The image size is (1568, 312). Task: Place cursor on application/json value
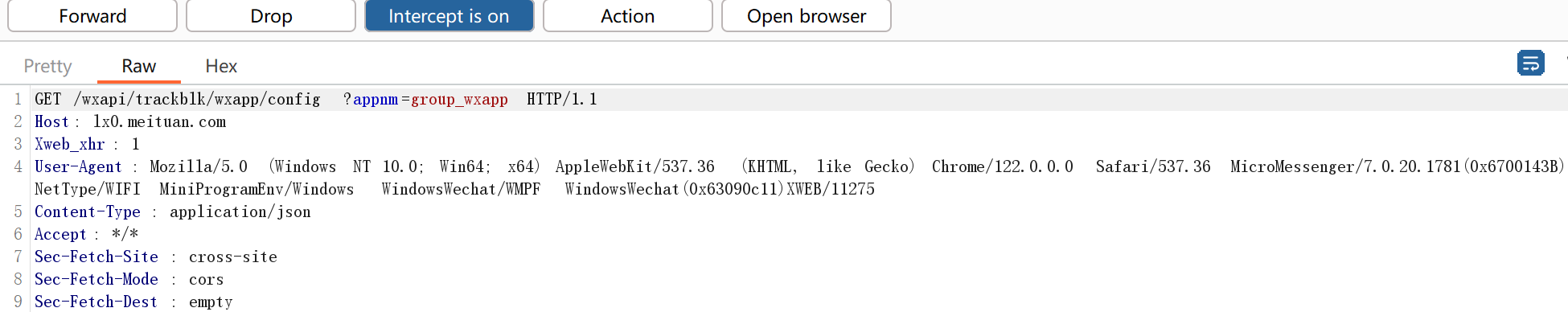240,212
